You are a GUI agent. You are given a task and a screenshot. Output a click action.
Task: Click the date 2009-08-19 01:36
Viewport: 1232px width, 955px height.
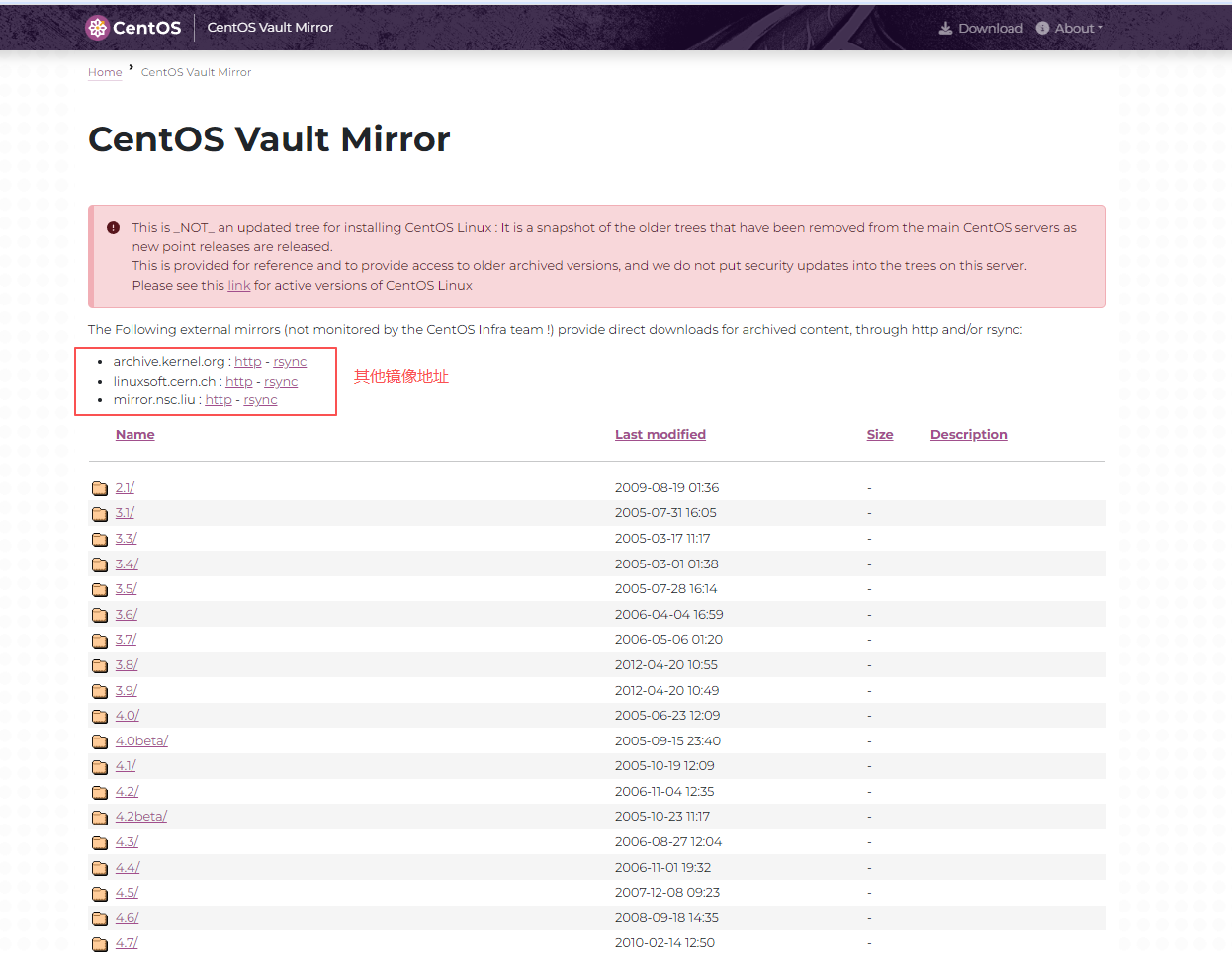667,488
